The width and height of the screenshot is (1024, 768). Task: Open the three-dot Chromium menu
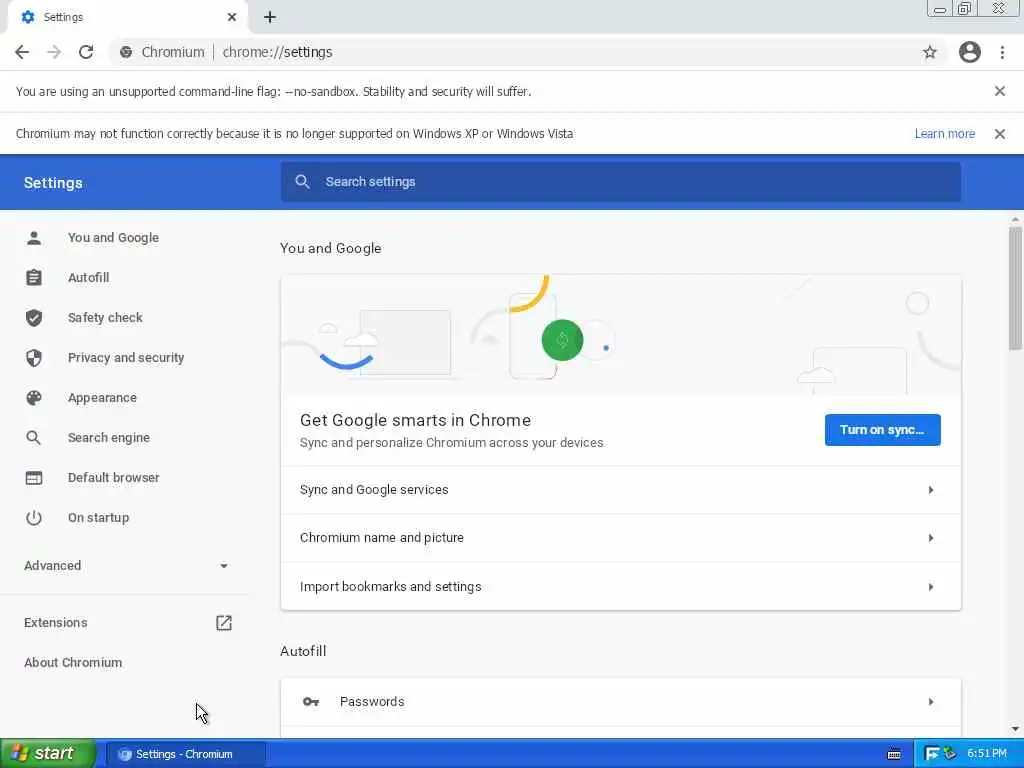tap(1002, 52)
